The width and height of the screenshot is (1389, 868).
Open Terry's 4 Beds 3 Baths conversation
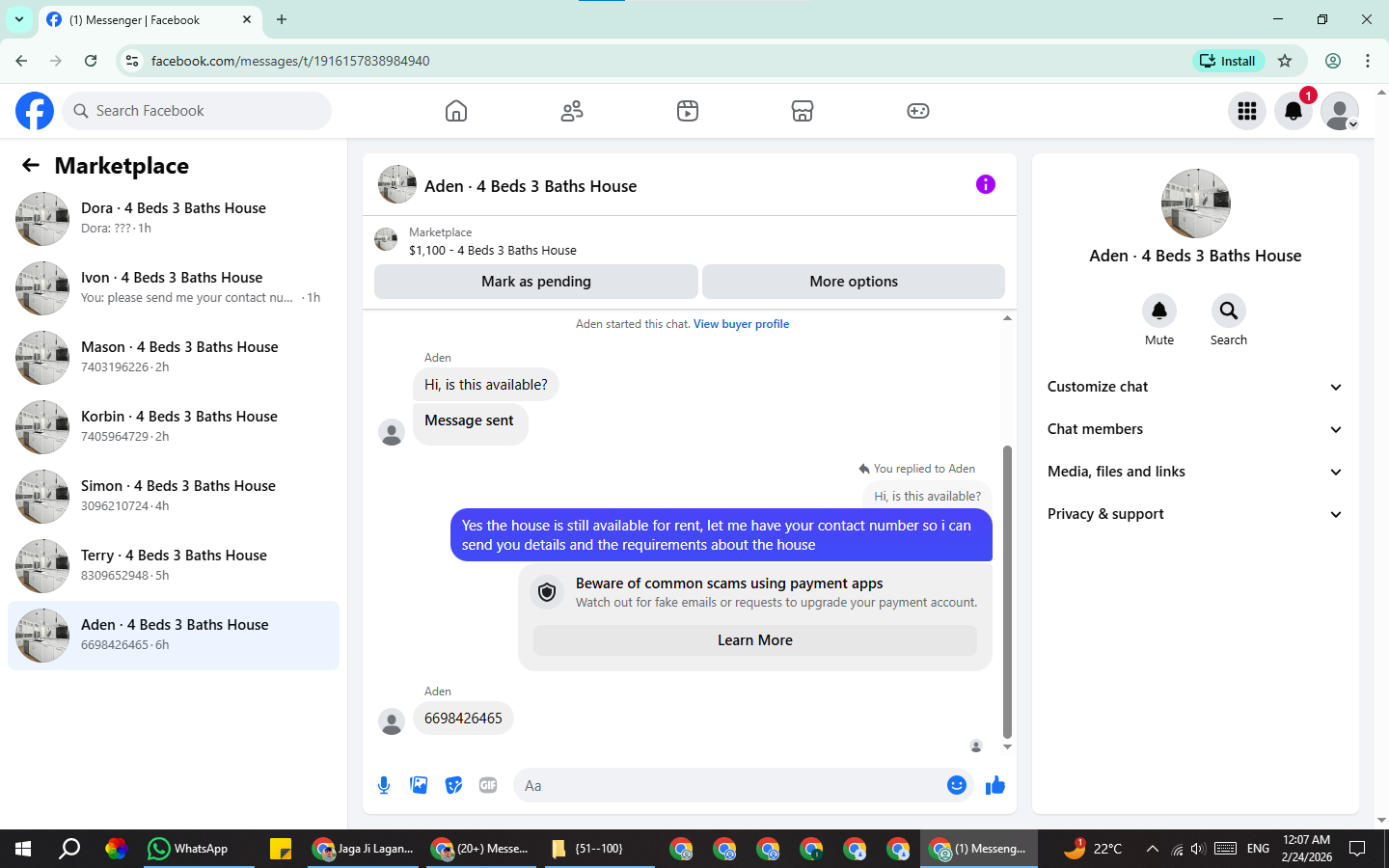(x=174, y=566)
